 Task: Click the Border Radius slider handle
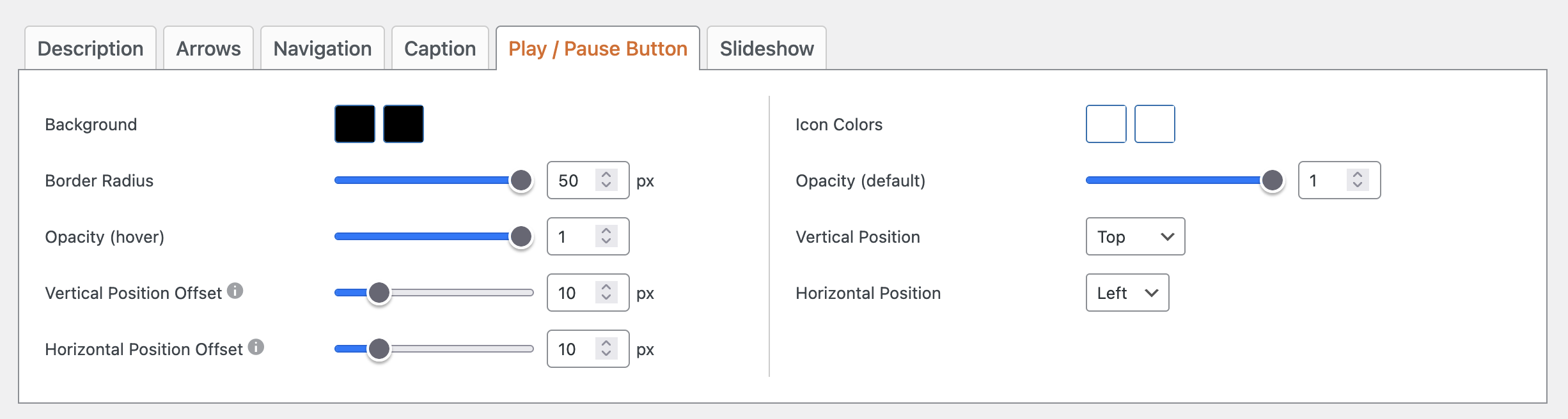point(521,180)
